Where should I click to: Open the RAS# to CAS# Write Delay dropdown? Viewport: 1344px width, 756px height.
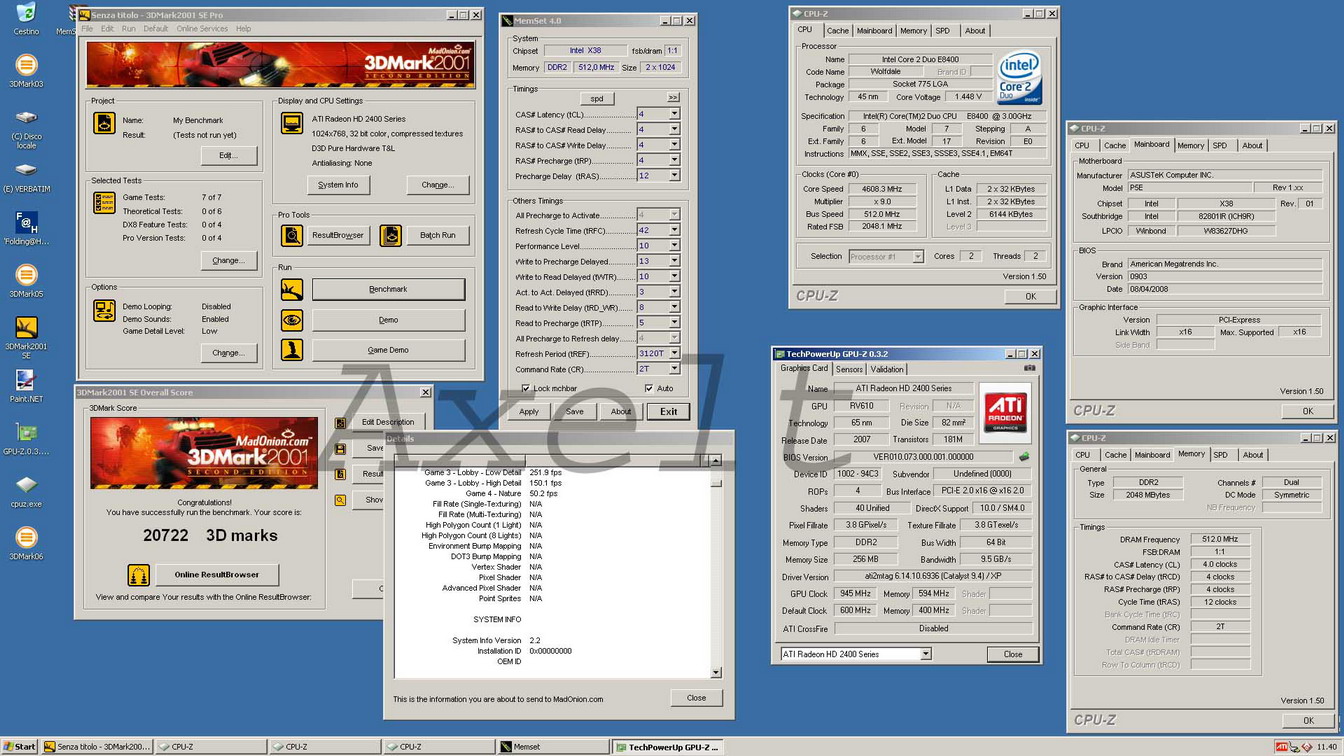(674, 145)
